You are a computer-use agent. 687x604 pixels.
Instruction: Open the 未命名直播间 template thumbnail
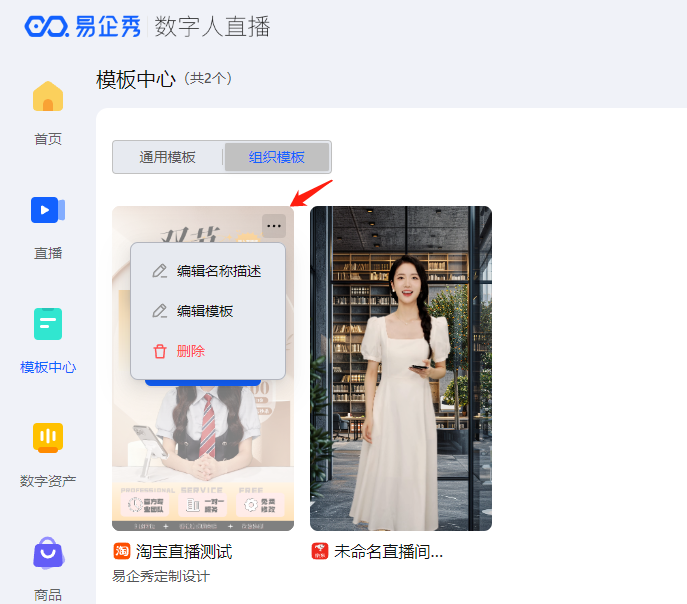tap(400, 368)
